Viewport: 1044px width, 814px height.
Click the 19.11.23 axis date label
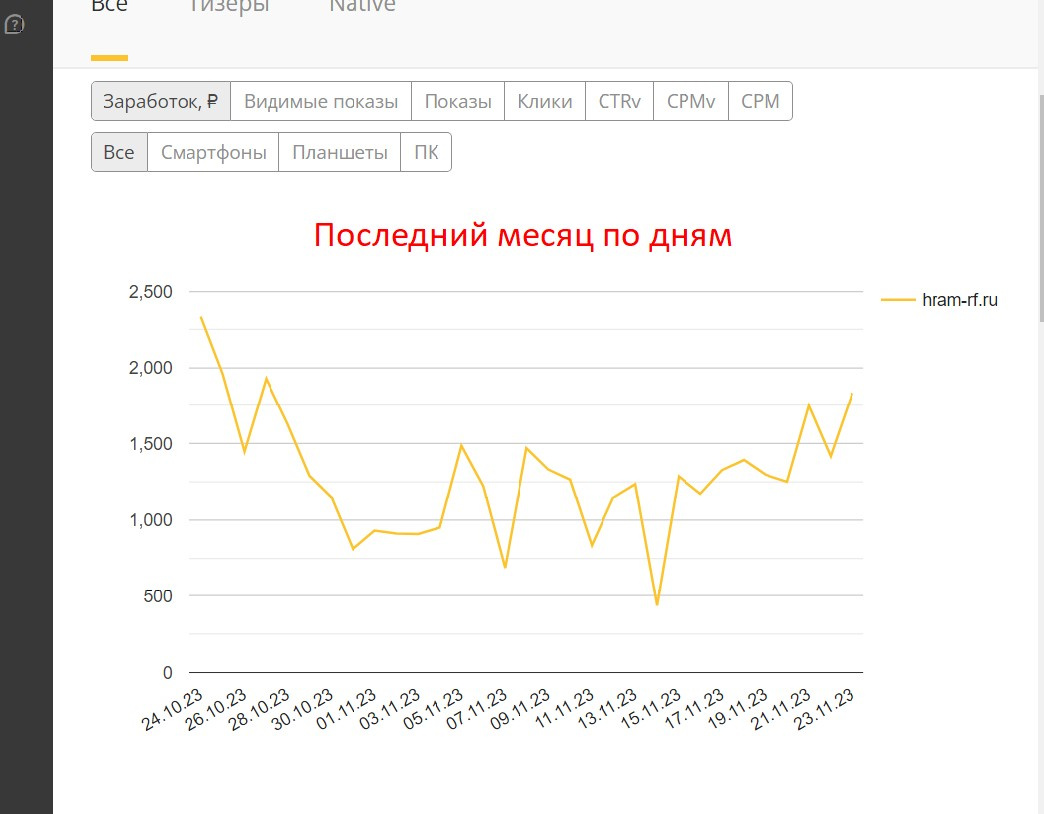(x=738, y=710)
